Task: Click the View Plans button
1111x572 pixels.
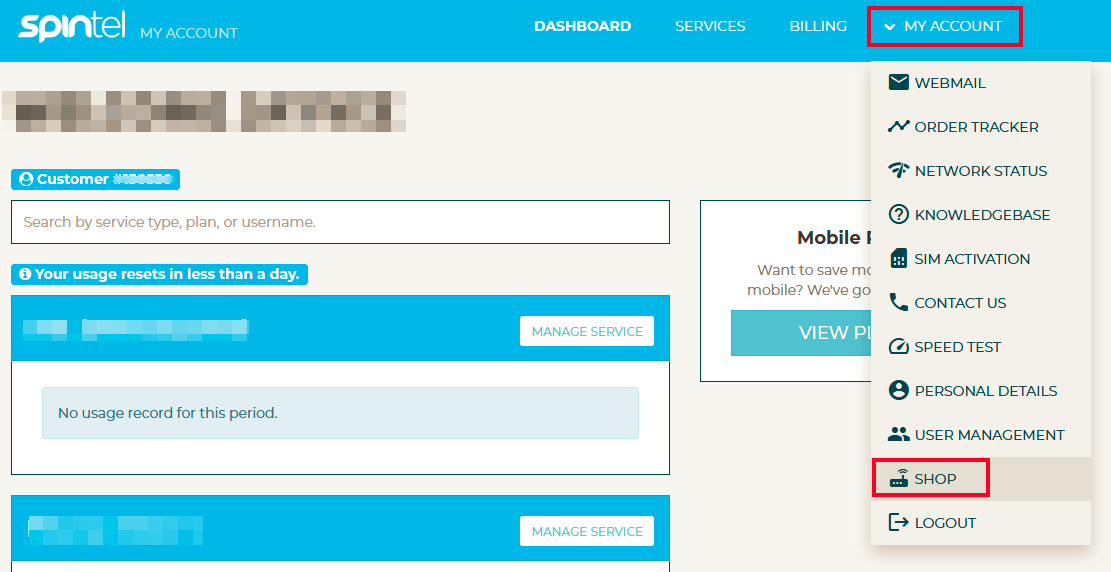Action: coord(801,332)
